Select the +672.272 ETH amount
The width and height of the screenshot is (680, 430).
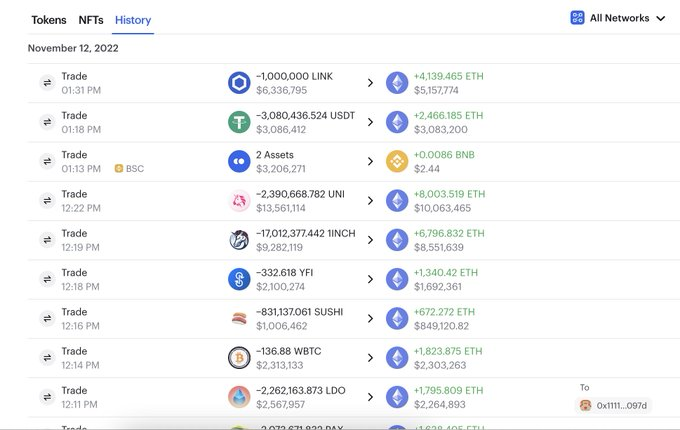pos(444,312)
